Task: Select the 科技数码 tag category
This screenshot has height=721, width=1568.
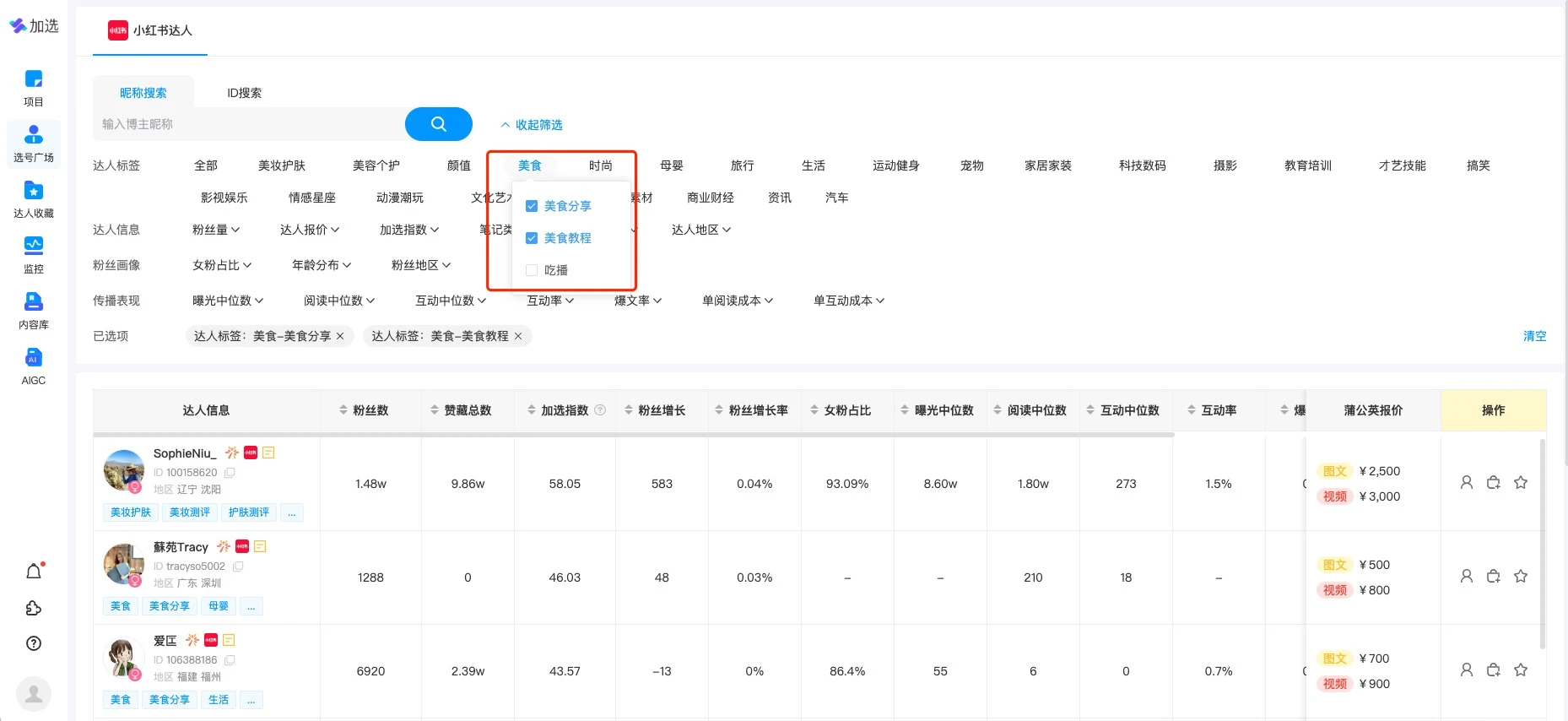Action: coord(1143,165)
